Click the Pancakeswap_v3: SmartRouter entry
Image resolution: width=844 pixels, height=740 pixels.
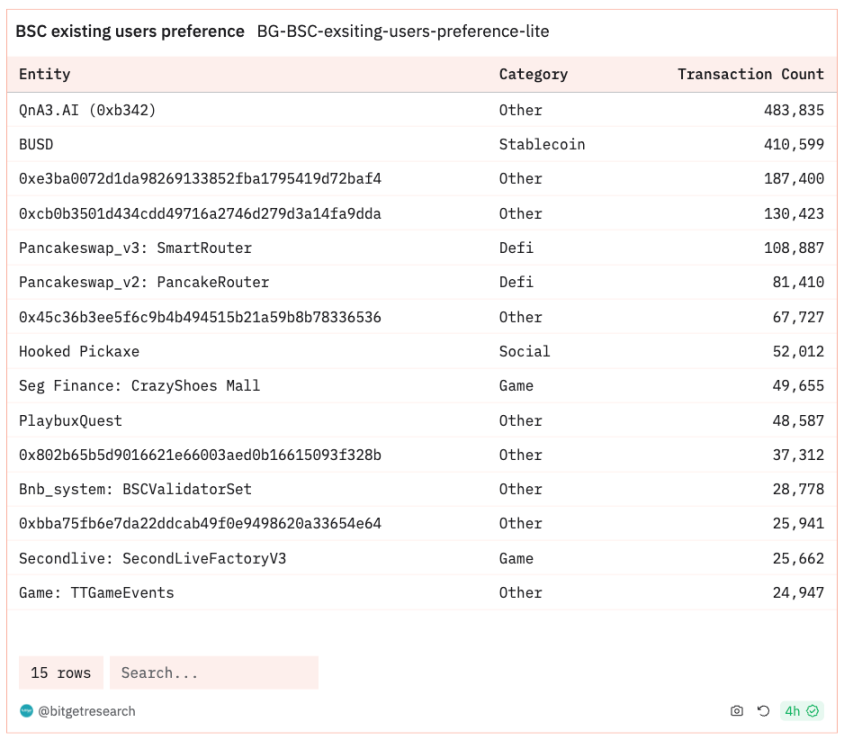pos(135,248)
